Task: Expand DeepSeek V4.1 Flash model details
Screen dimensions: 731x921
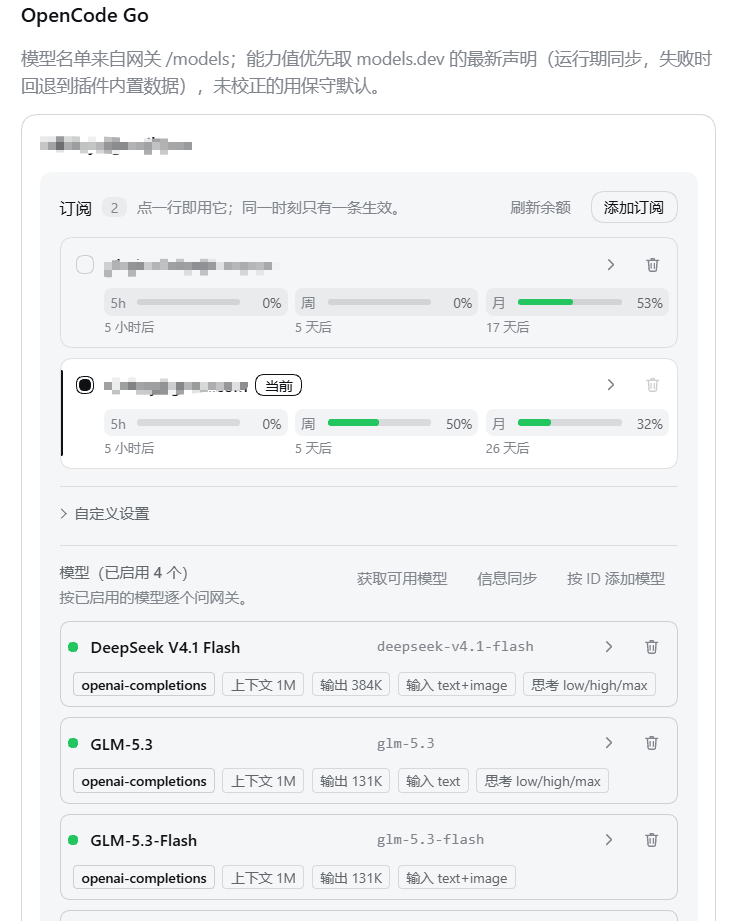Action: pos(609,647)
